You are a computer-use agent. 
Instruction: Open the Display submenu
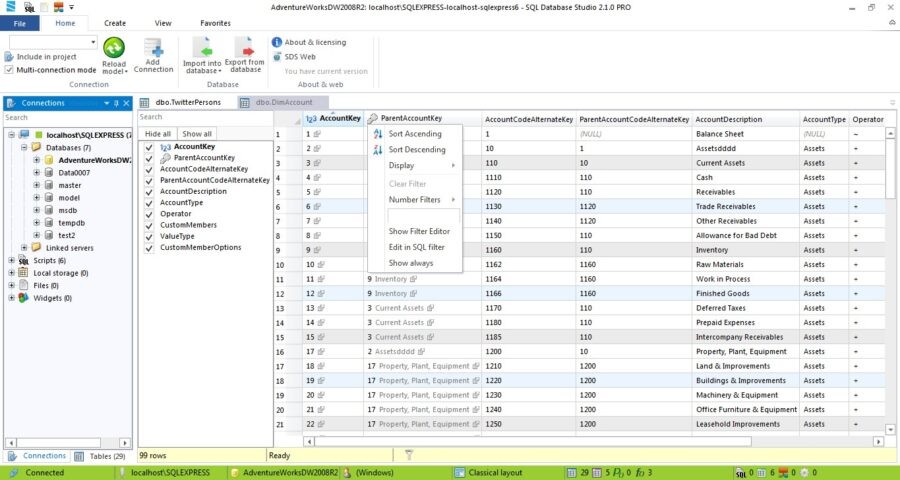click(414, 165)
